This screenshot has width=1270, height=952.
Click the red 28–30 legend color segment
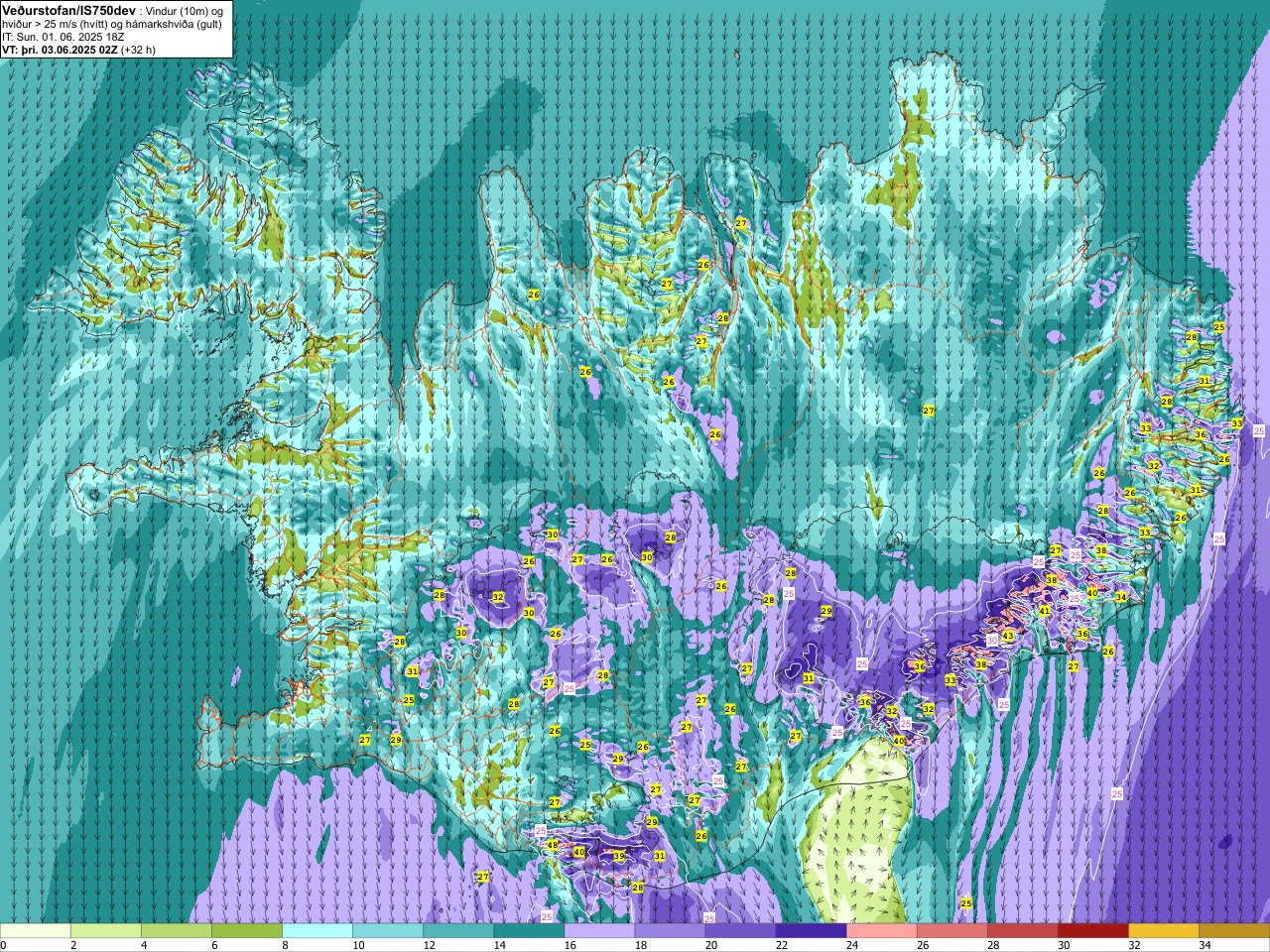click(1022, 931)
